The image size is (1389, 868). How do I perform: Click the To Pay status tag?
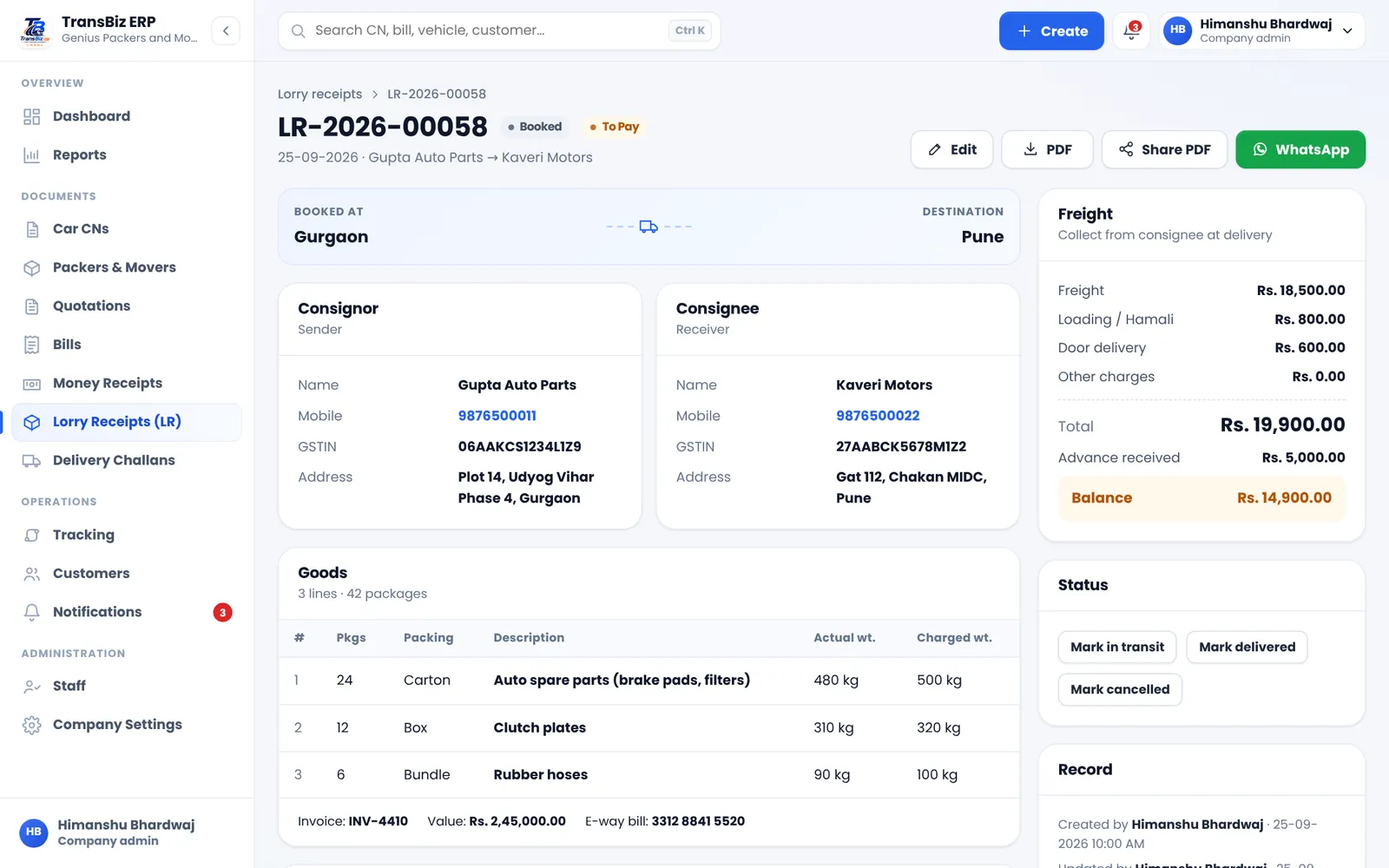click(615, 127)
